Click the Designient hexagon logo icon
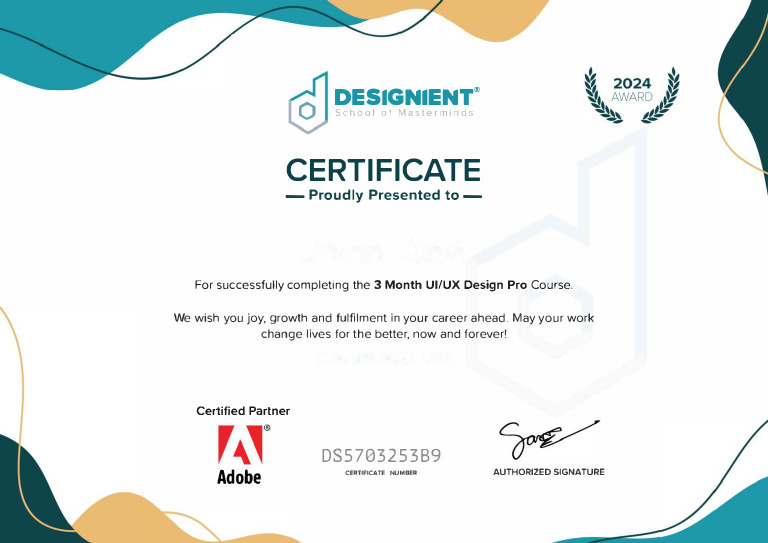This screenshot has width=768, height=543. [308, 103]
